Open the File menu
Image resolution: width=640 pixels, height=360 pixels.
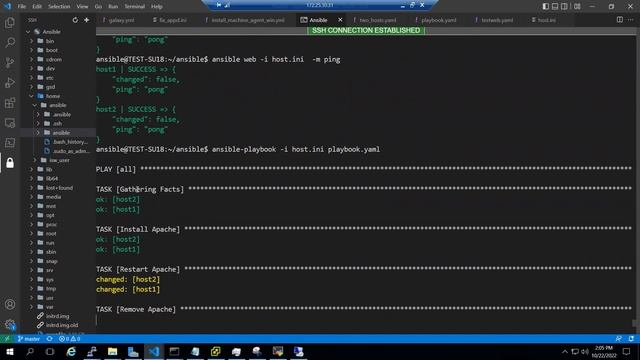(22, 7)
